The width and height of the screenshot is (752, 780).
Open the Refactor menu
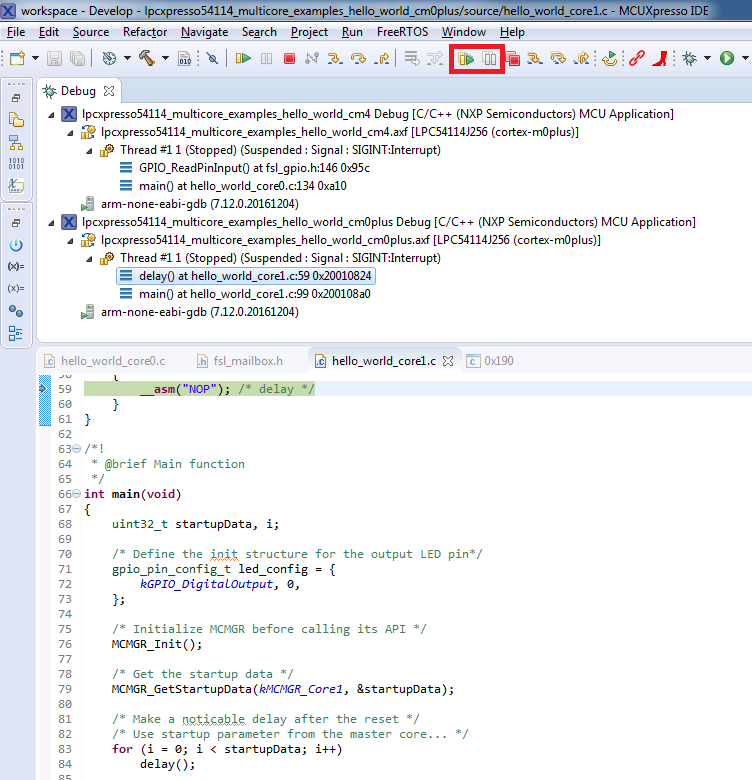[x=145, y=32]
